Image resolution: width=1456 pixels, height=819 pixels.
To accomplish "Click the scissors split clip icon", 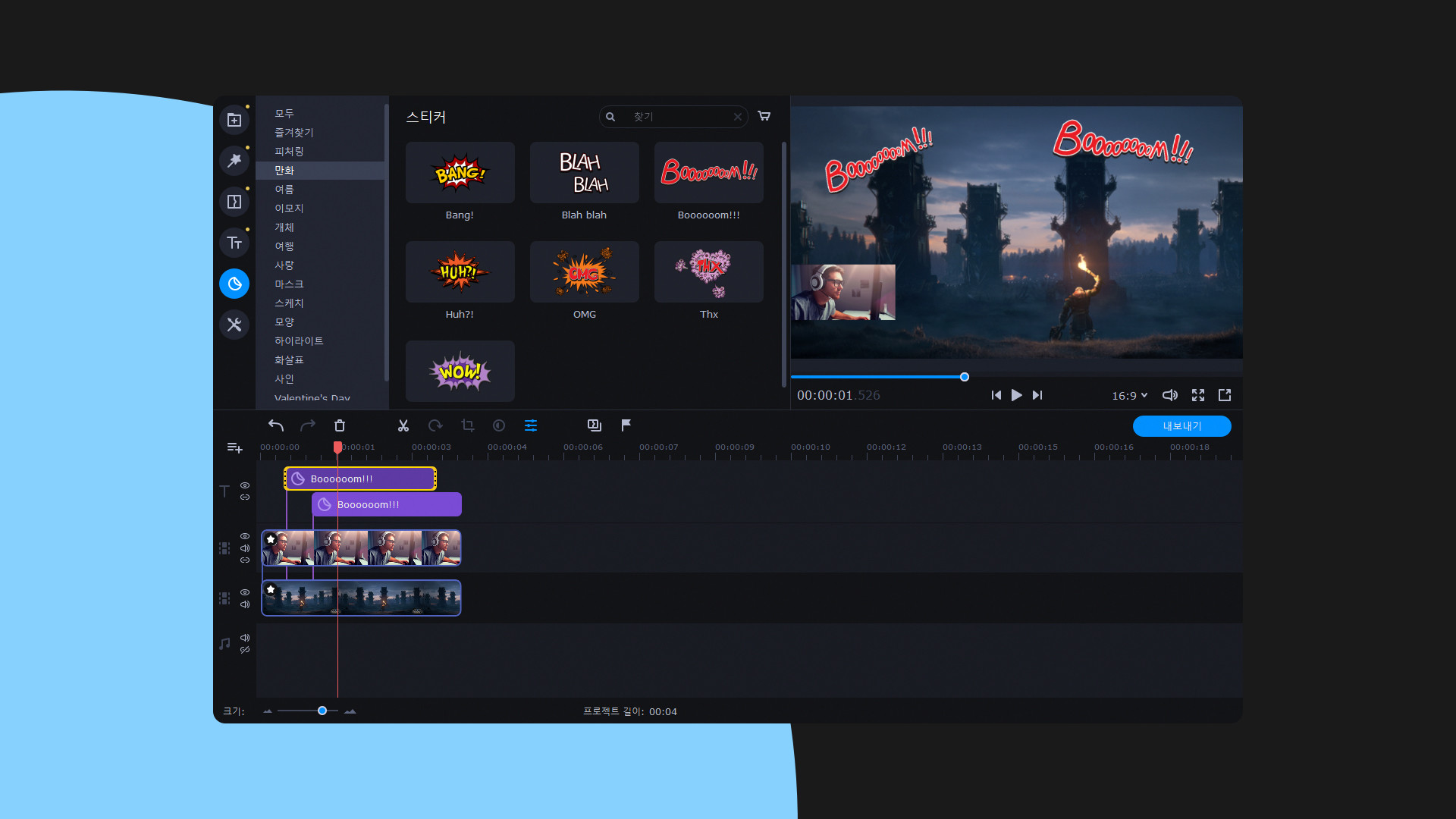I will (403, 425).
